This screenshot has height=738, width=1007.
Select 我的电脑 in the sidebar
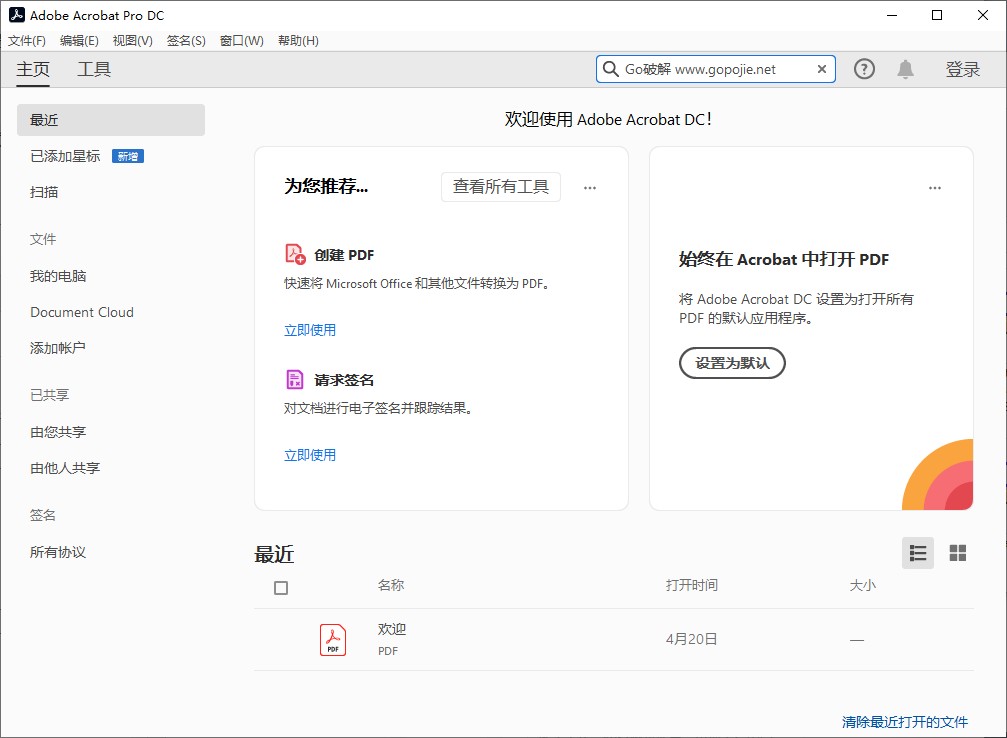pyautogui.click(x=58, y=276)
